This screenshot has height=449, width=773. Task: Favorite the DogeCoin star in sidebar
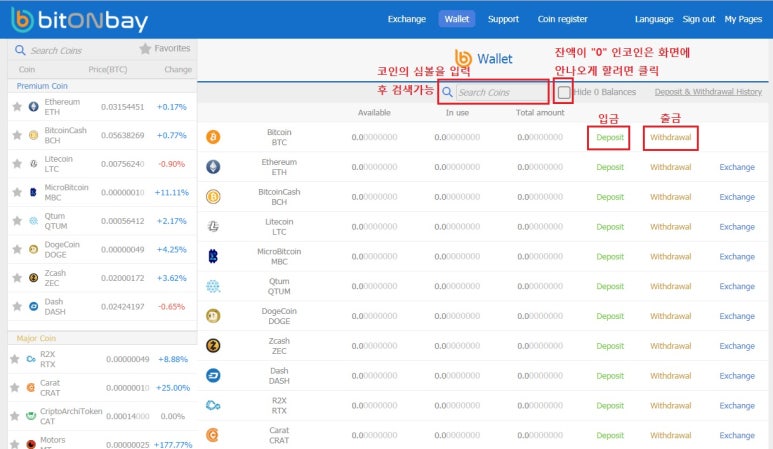[x=17, y=249]
